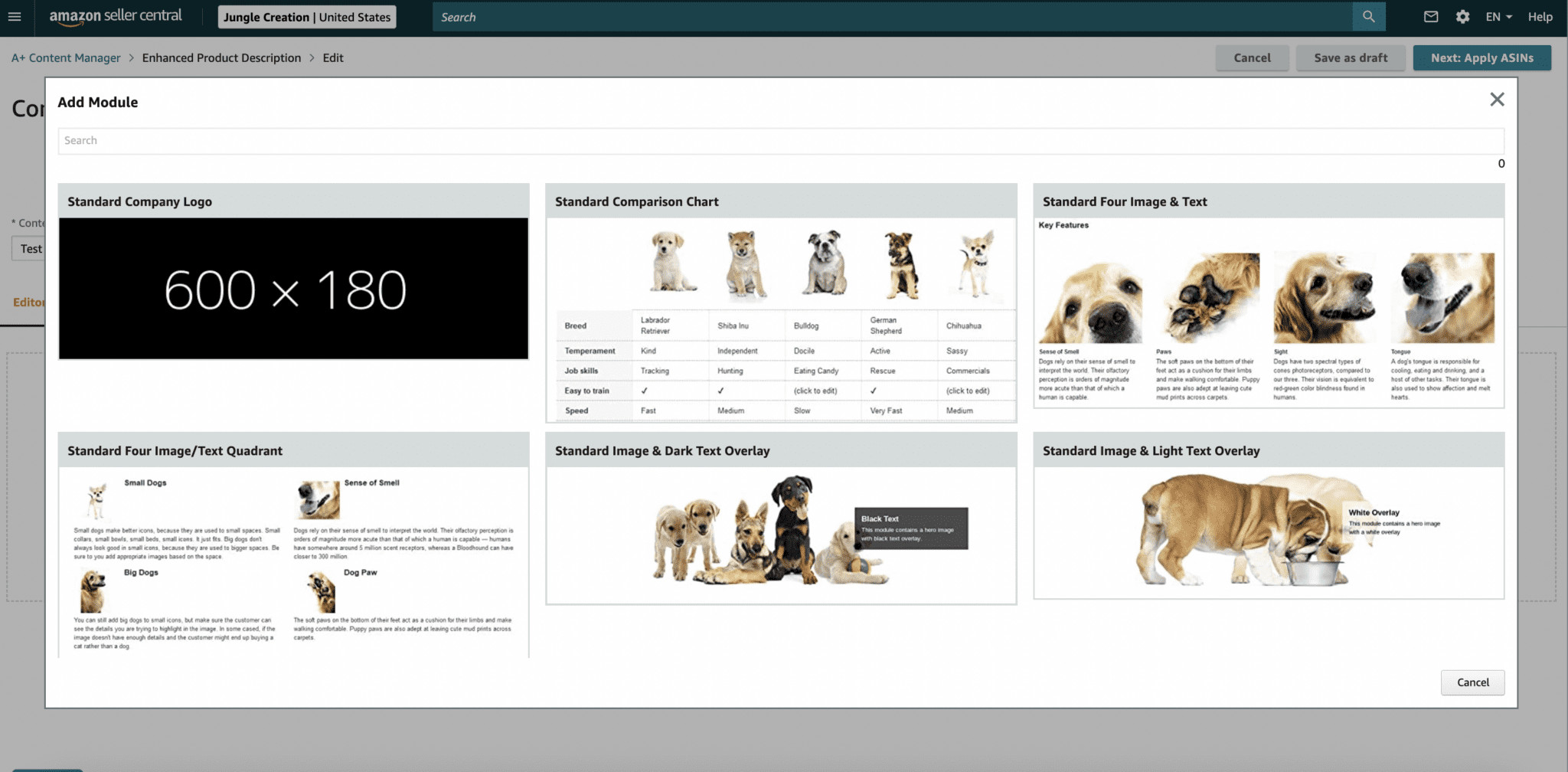Click the search magnifier icon
Viewport: 1568px width, 772px height.
click(x=1368, y=16)
